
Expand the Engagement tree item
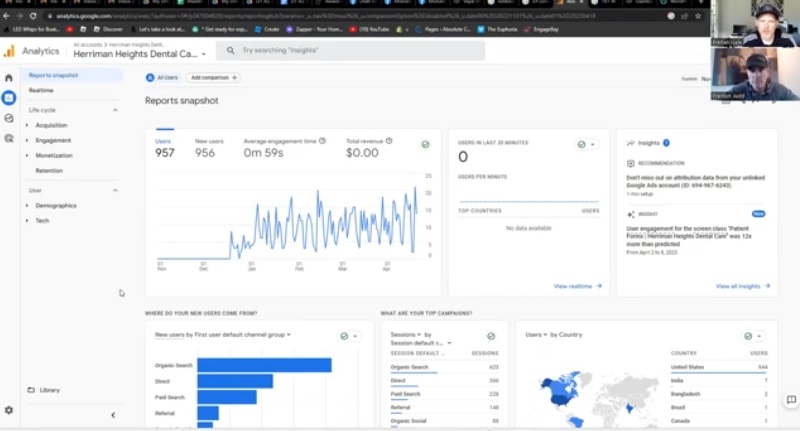[x=27, y=140]
